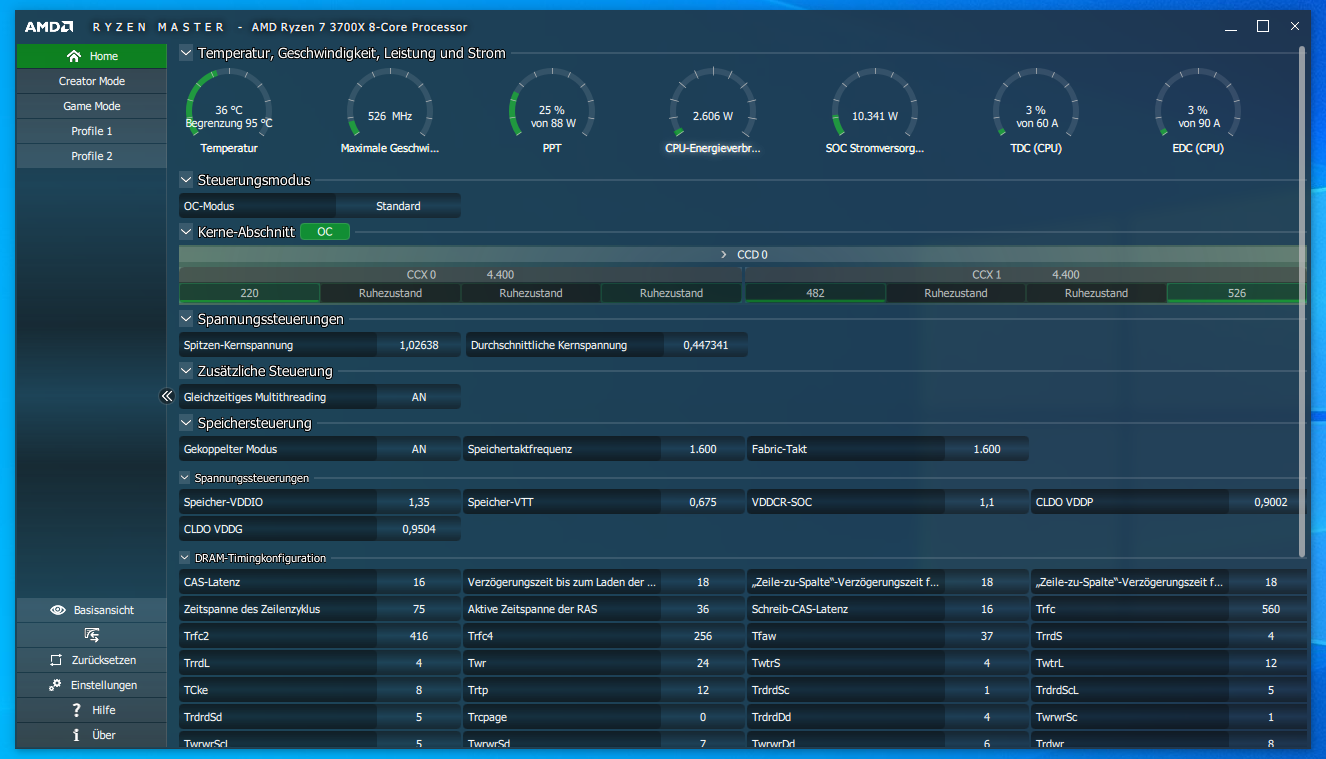Viewport: 1326px width, 759px height.
Task: Click the Home house icon
Action: (74, 56)
